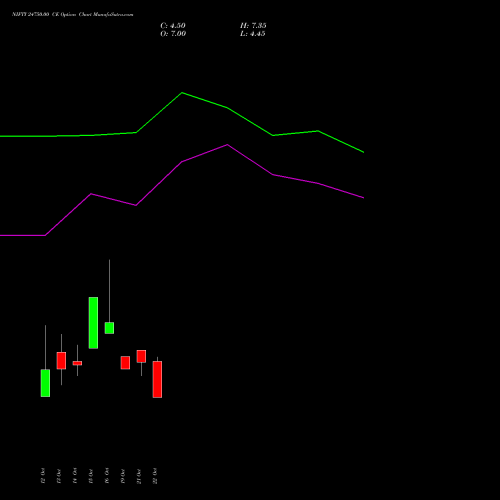Click the 15 Oct date label

(91, 476)
